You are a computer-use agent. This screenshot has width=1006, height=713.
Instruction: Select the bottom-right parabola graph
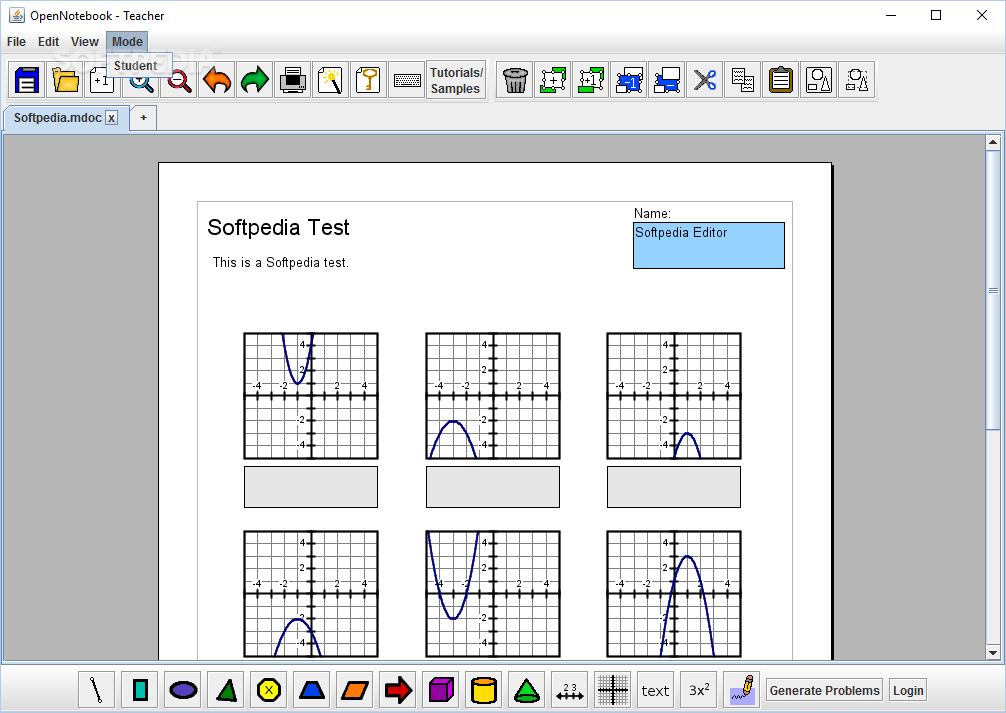pyautogui.click(x=674, y=594)
